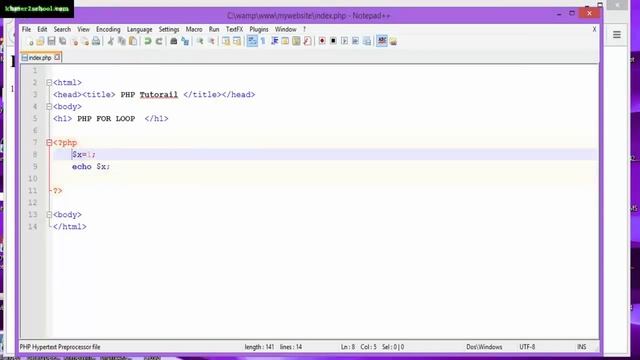Click Ln : 8 position in status bar

[x=348, y=347]
